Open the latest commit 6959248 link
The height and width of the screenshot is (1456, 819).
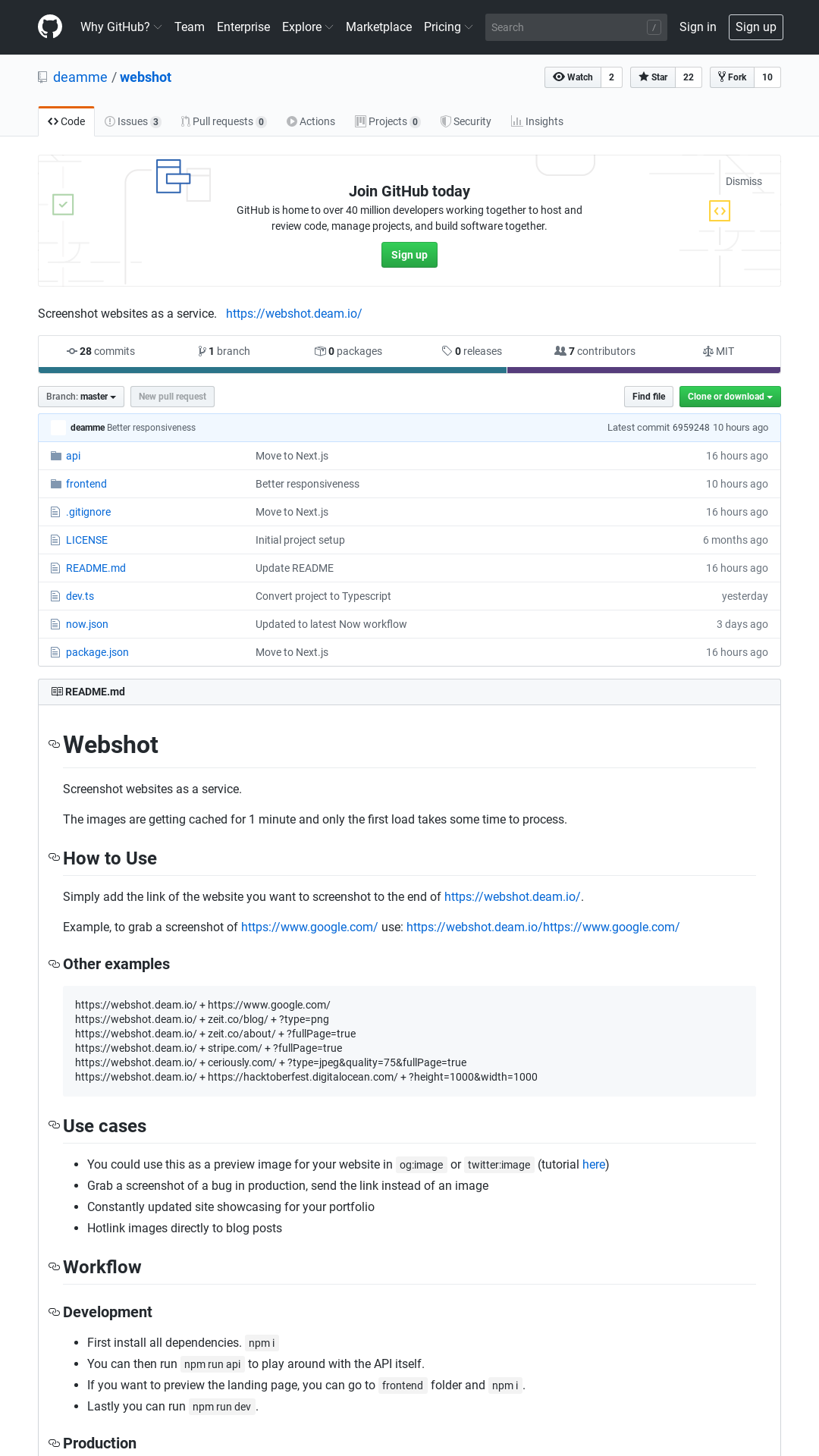[691, 428]
